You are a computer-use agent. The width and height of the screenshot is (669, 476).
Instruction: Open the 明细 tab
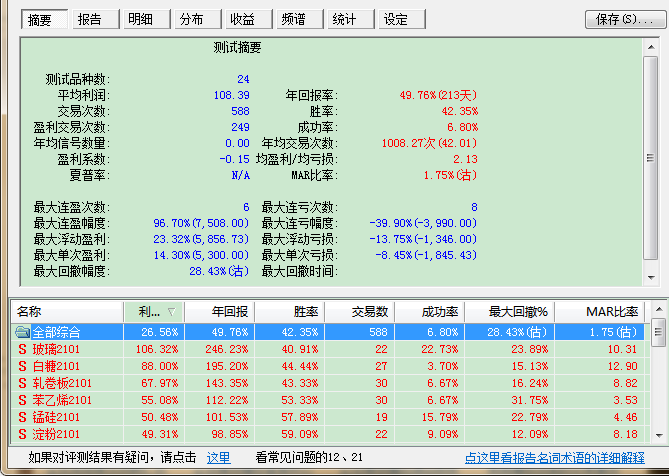point(142,19)
